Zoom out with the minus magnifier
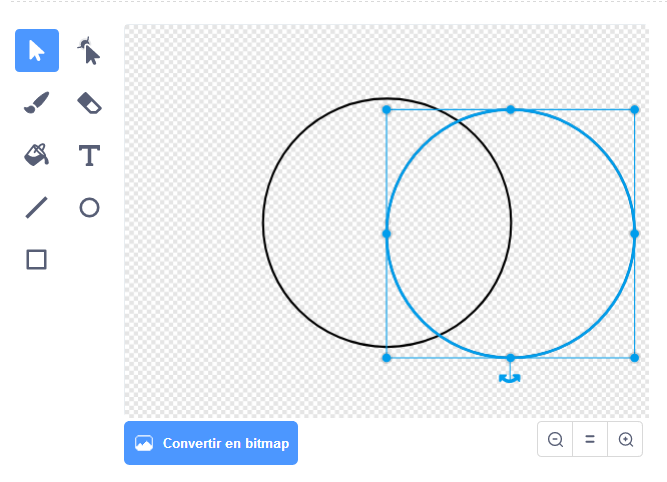Image resolution: width=667 pixels, height=482 pixels. click(555, 439)
